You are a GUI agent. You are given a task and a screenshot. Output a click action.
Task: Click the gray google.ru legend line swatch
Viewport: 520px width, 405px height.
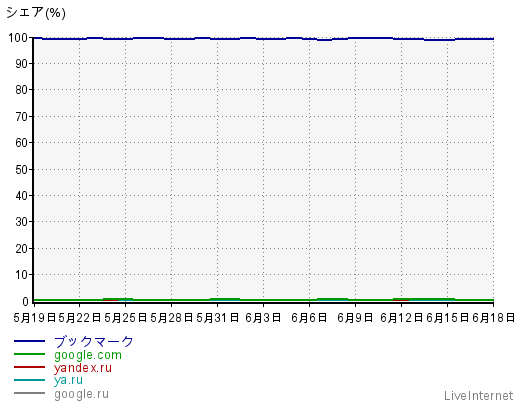tap(29, 393)
